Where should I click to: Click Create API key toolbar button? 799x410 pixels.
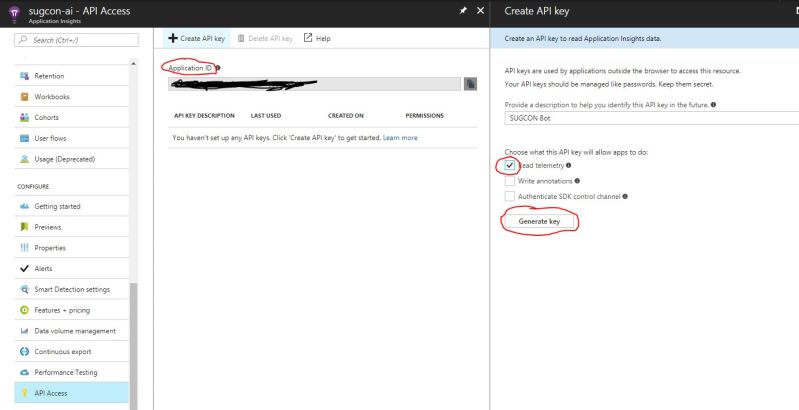coord(197,38)
